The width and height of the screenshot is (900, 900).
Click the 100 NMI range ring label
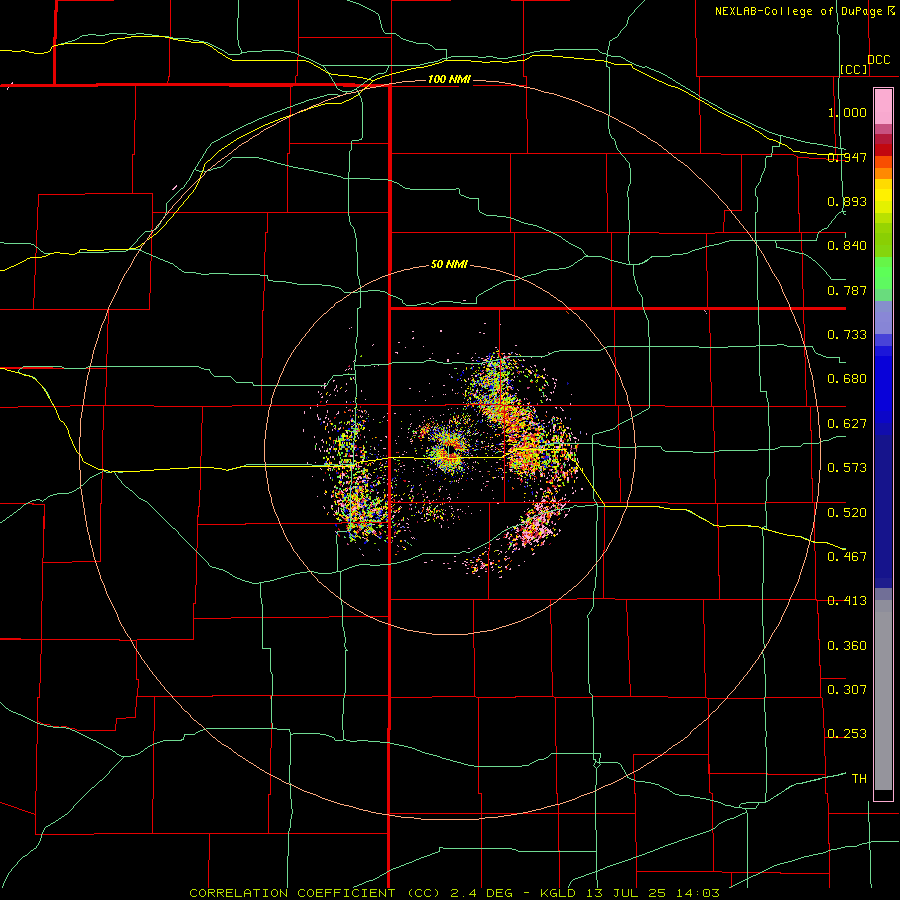point(449,79)
